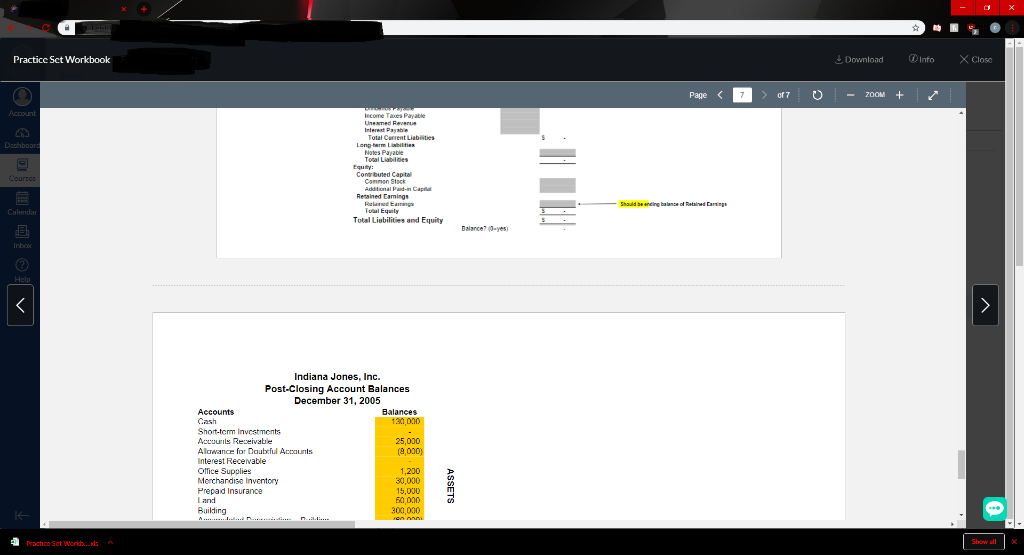Open a new browser tab

coord(144,8)
